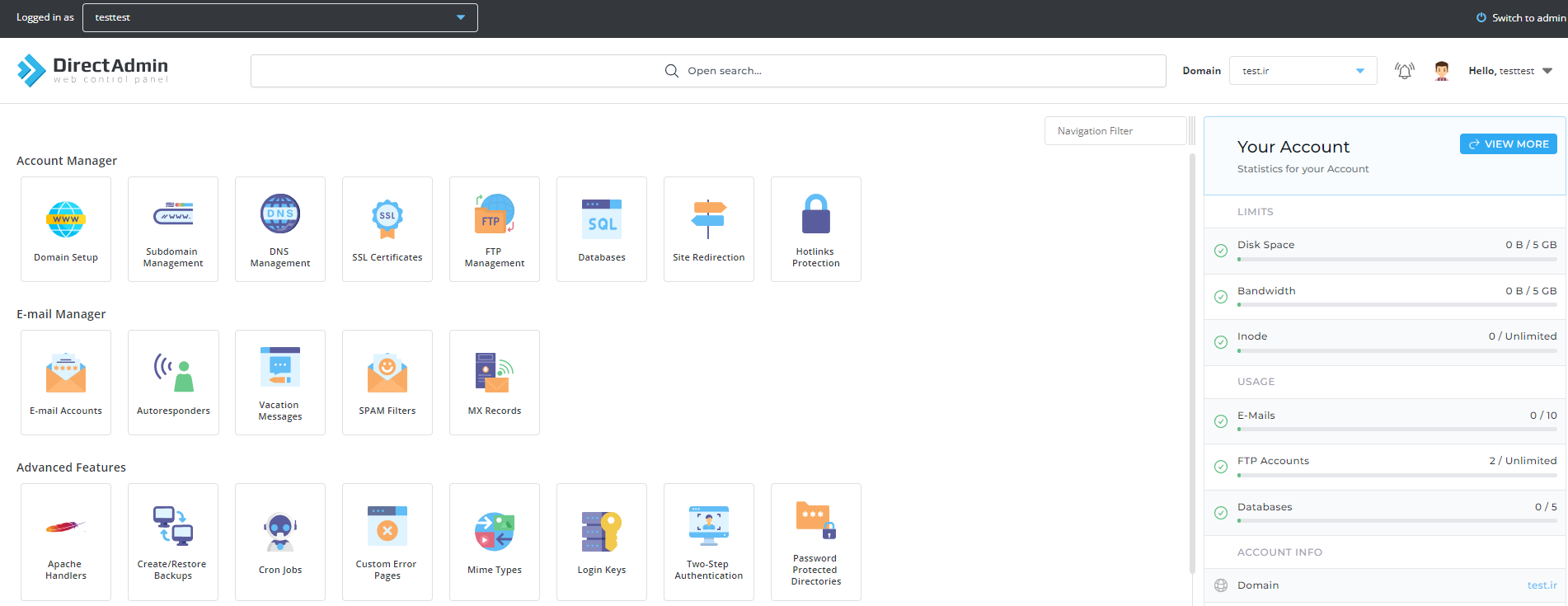The image size is (1568, 606).
Task: Click the Navigation Filter input
Action: (1115, 131)
